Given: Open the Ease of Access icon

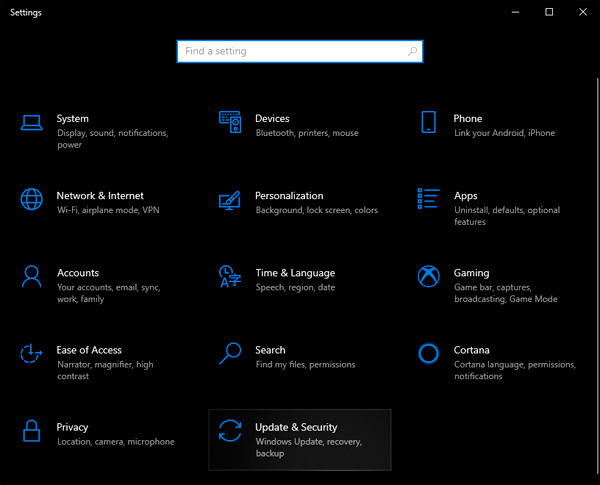Looking at the screenshot, I should (x=31, y=353).
